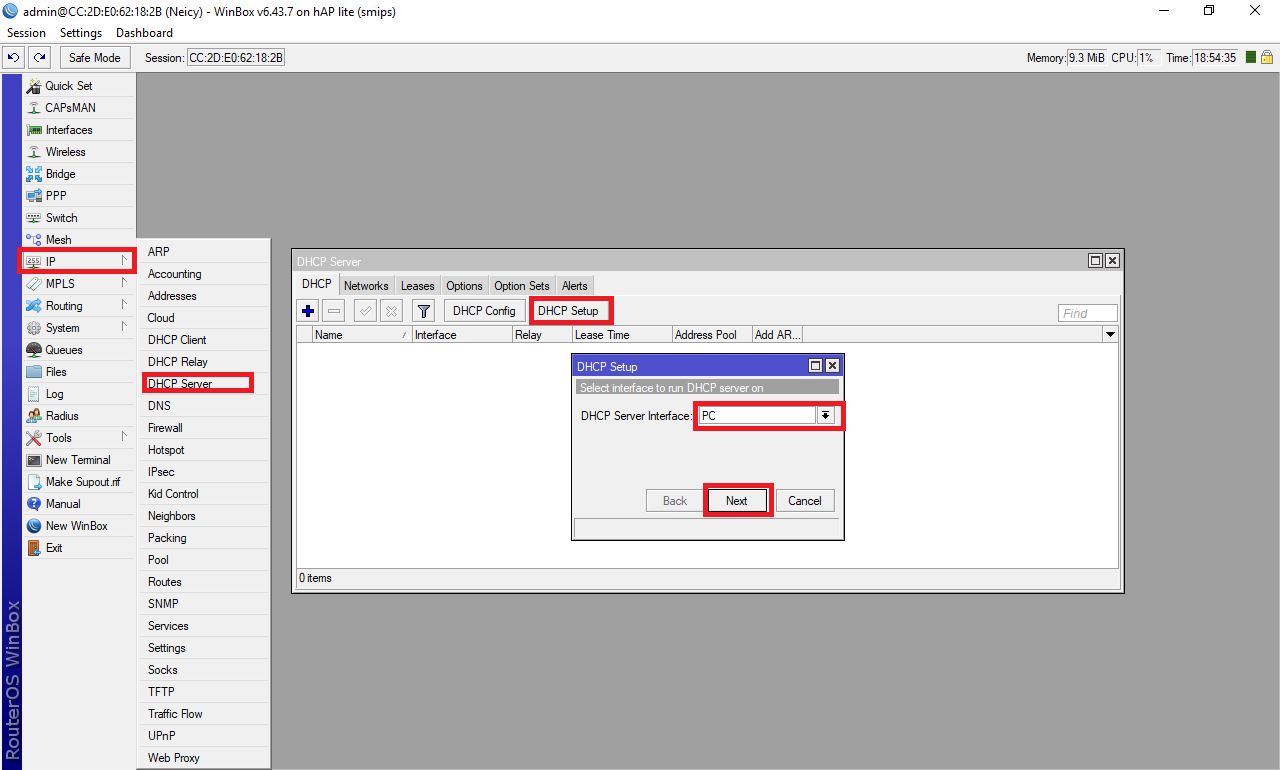
Task: Expand MPLS submenu in sidebar
Action: [79, 284]
